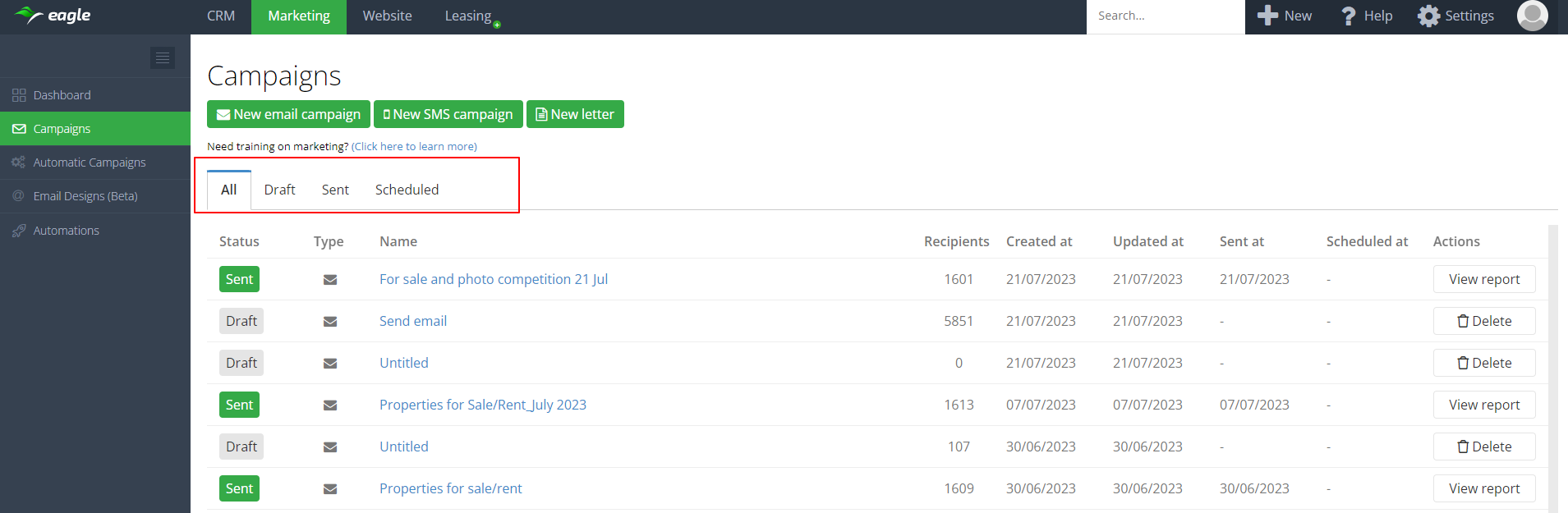The image size is (1568, 513).
Task: Create a New email campaign
Action: coord(288,114)
